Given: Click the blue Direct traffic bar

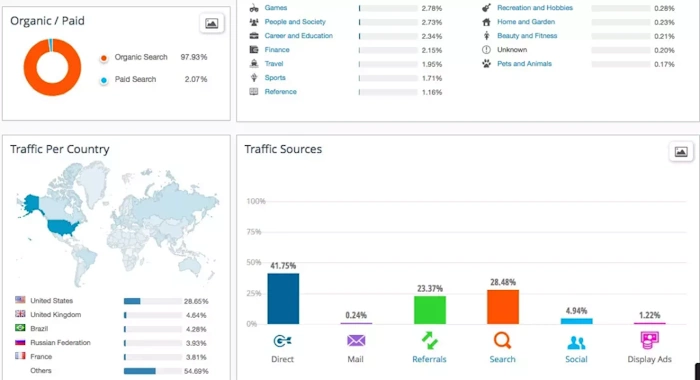Looking at the screenshot, I should 283,298.
